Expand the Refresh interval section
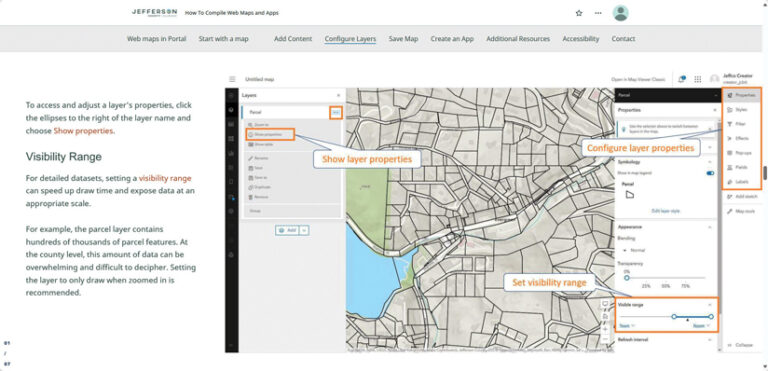The height and width of the screenshot is (371, 768). (710, 339)
